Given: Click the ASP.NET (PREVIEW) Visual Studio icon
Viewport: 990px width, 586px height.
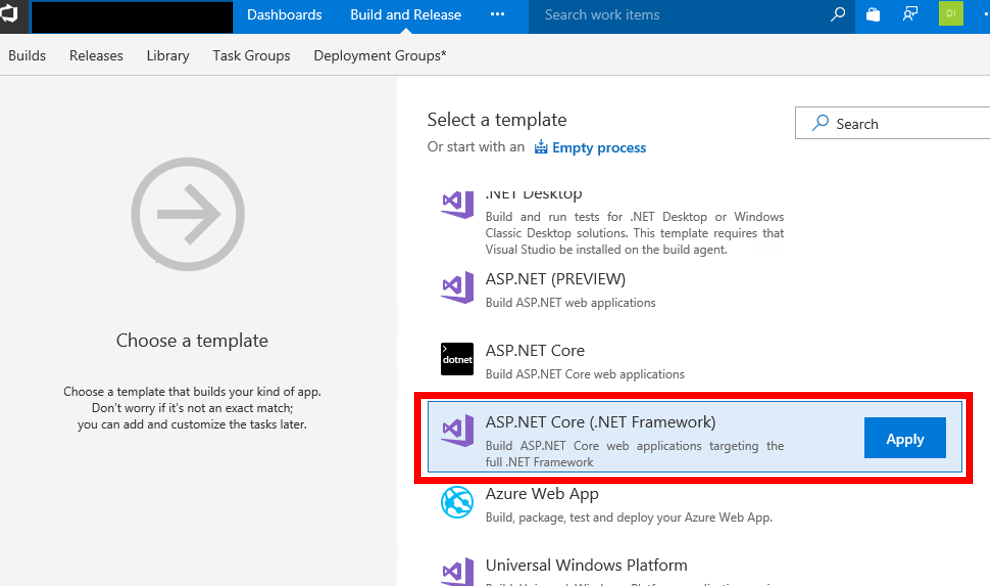Looking at the screenshot, I should (x=457, y=287).
